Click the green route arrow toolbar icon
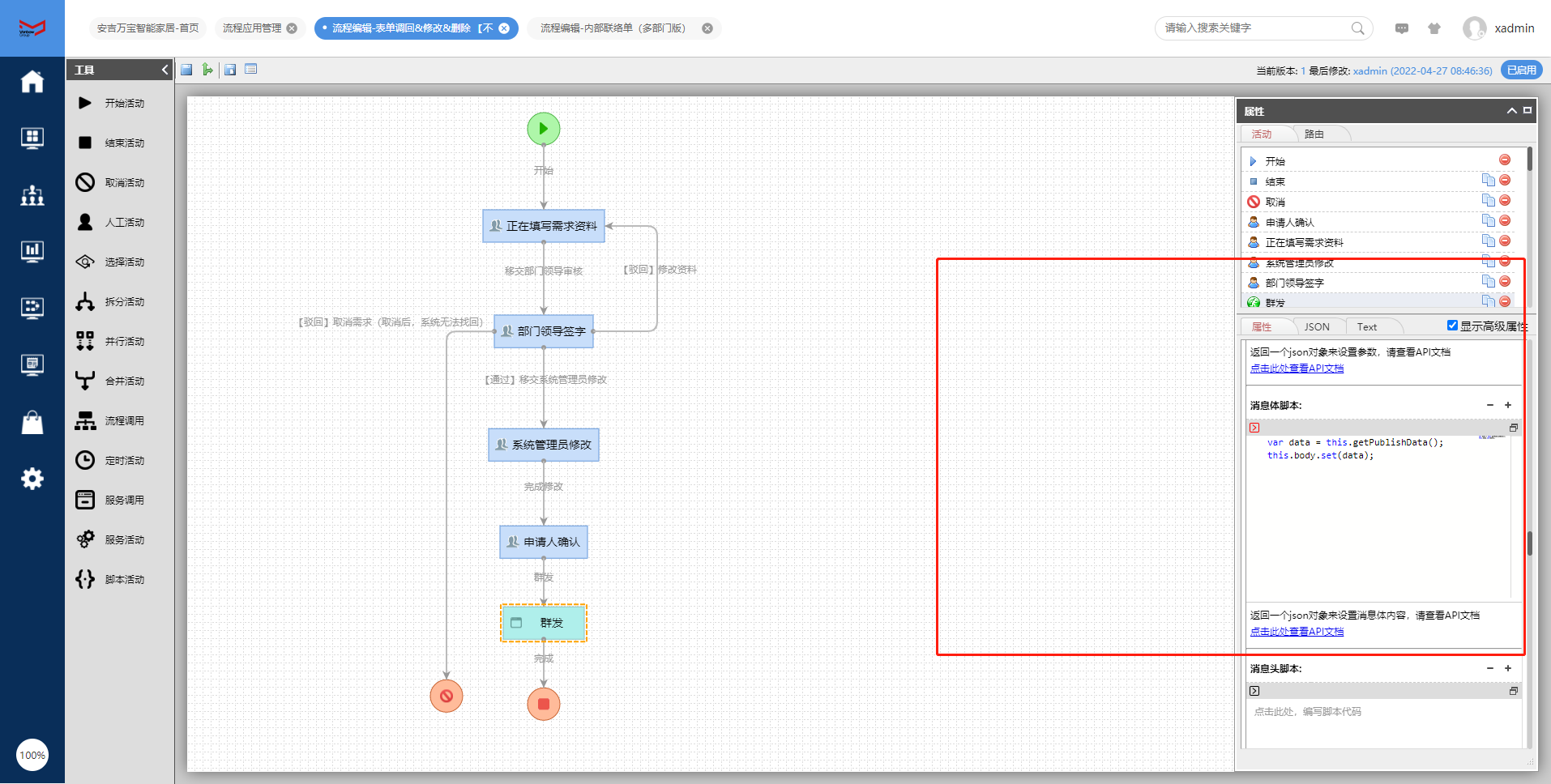The height and width of the screenshot is (784, 1551). [207, 70]
